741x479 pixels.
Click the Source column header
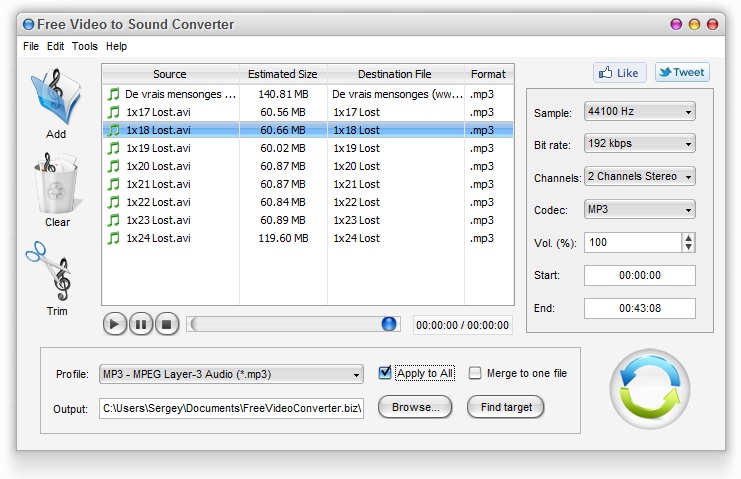(171, 74)
